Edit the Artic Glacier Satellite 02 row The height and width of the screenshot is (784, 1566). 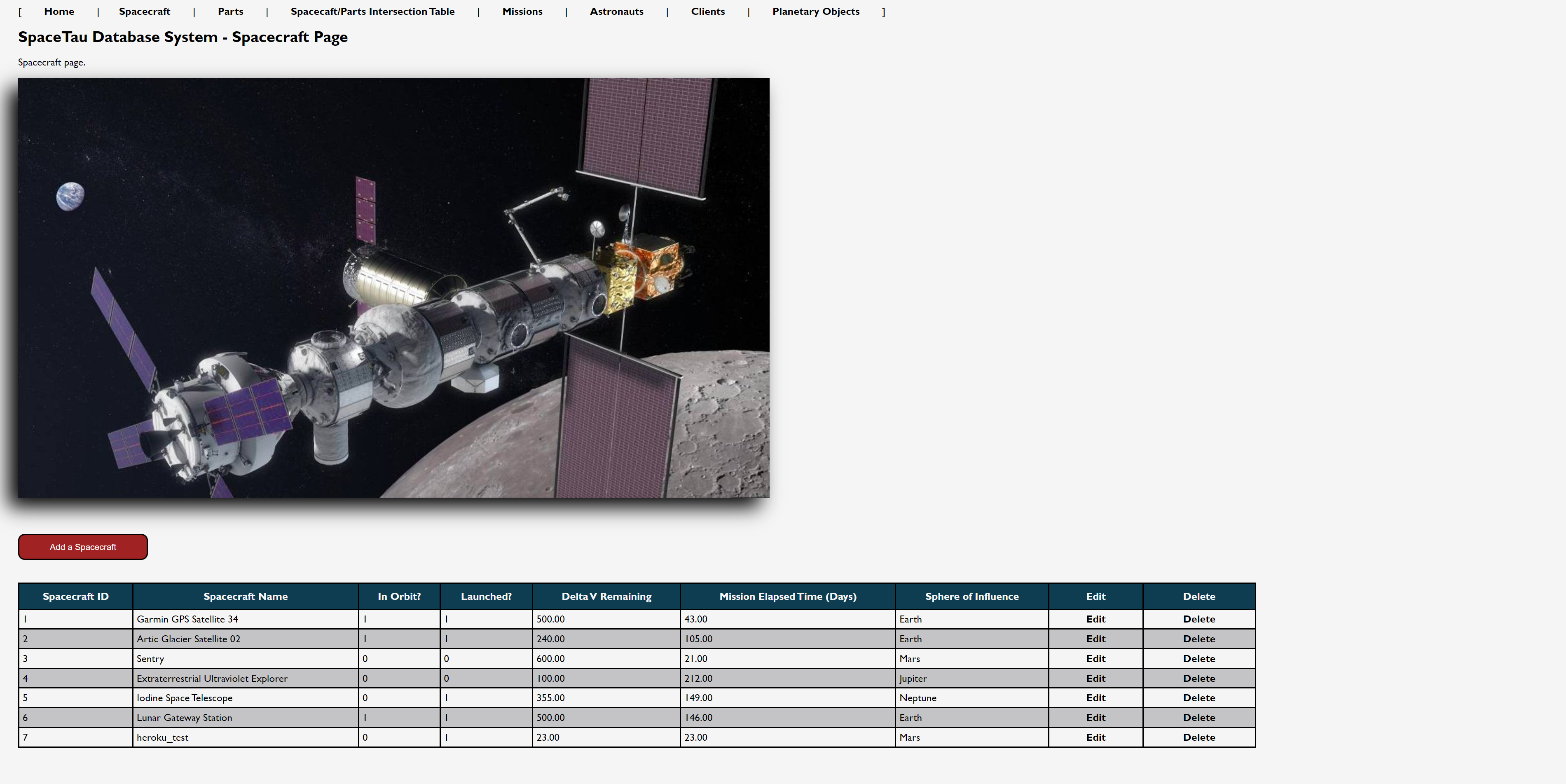1095,639
